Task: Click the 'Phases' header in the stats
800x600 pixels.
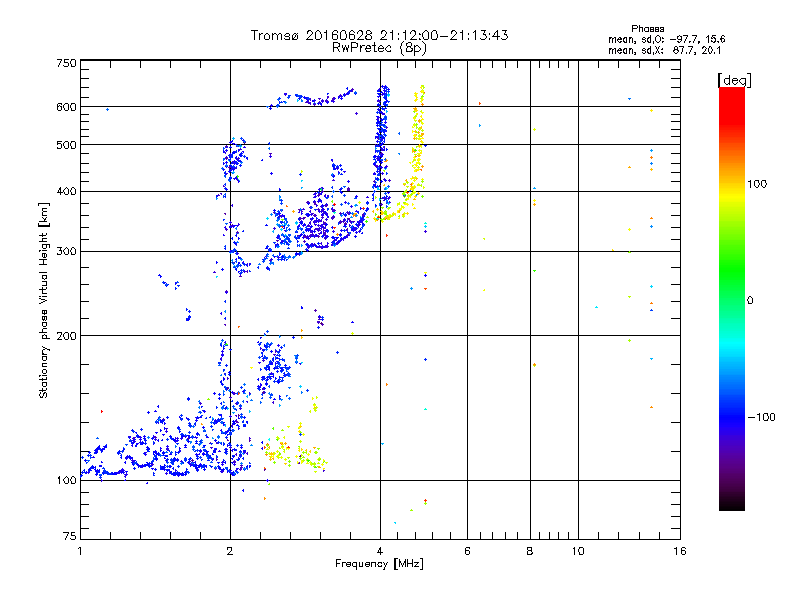Action: coord(647,29)
